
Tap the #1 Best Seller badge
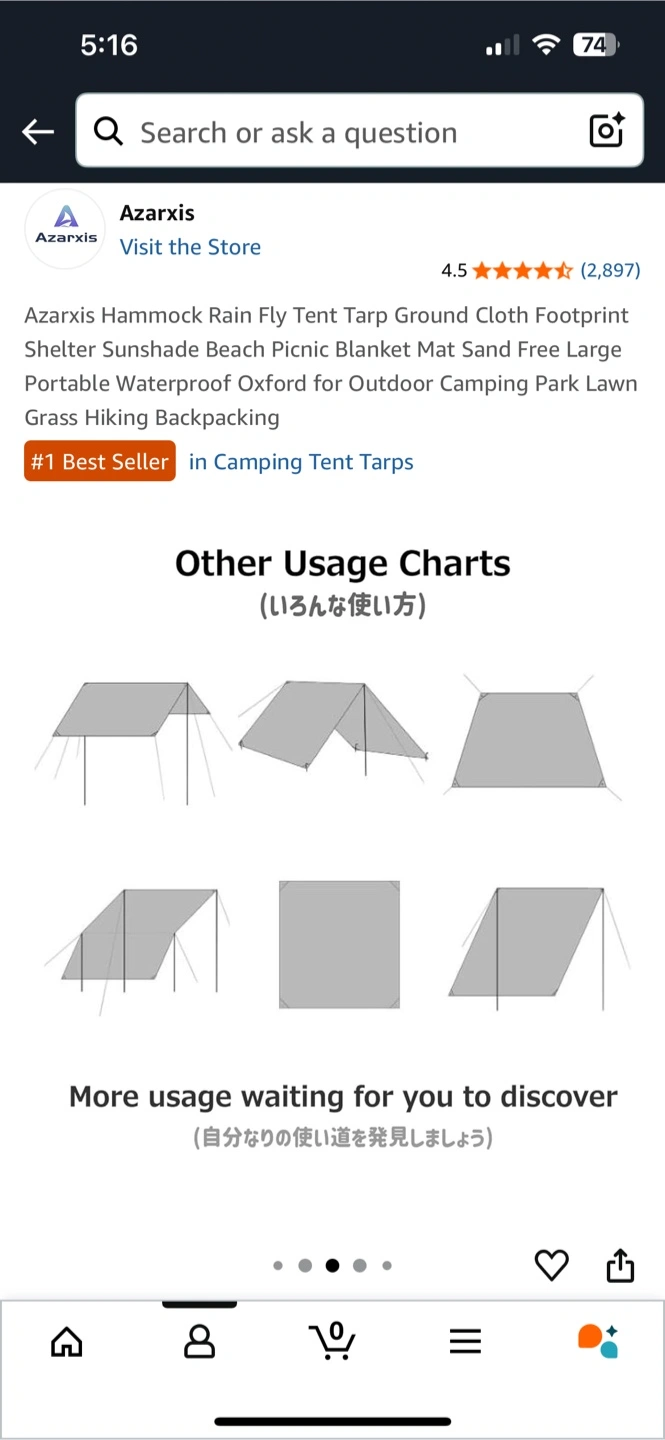click(100, 461)
